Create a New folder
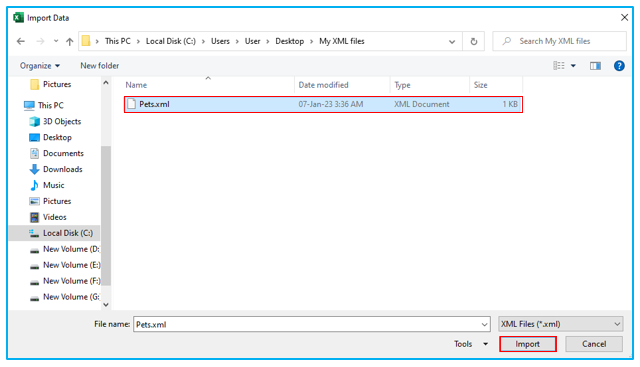This screenshot has width=640, height=367. [x=100, y=66]
